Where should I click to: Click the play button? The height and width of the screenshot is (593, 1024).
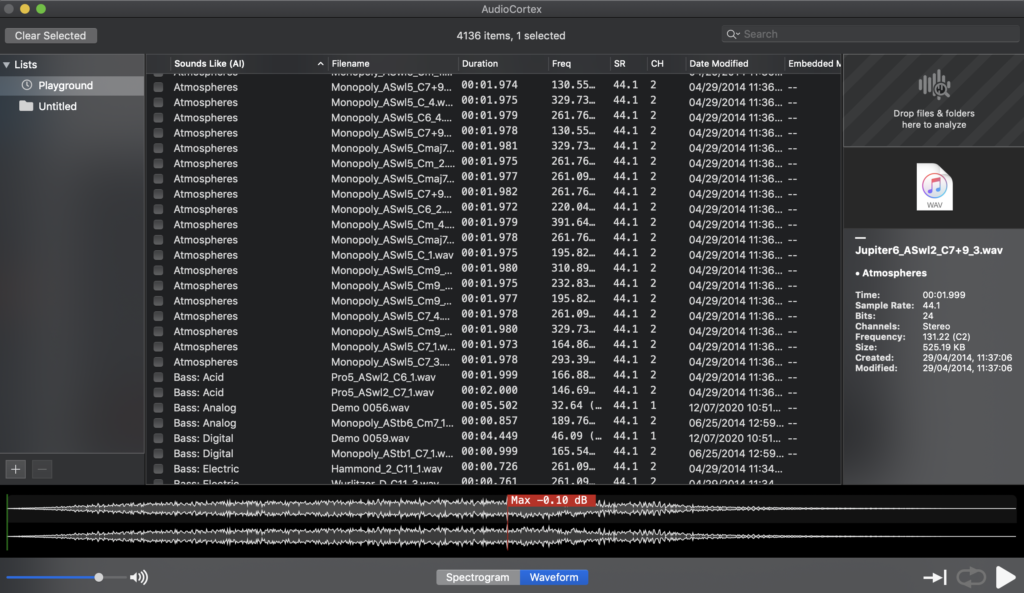coord(1005,577)
